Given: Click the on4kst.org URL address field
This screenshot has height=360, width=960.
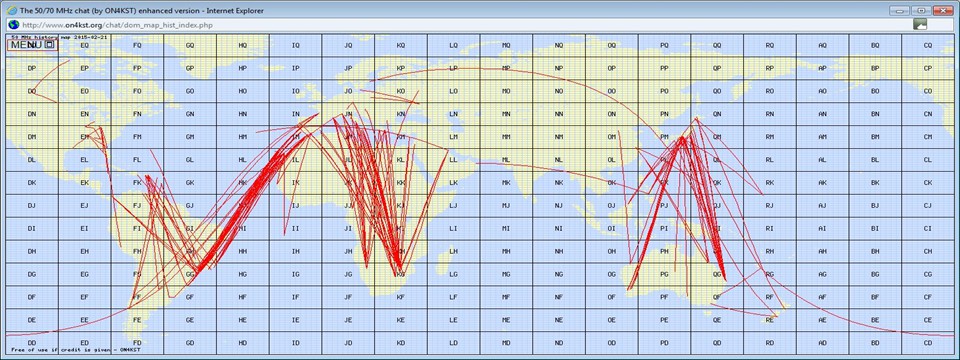Looking at the screenshot, I should [x=459, y=24].
